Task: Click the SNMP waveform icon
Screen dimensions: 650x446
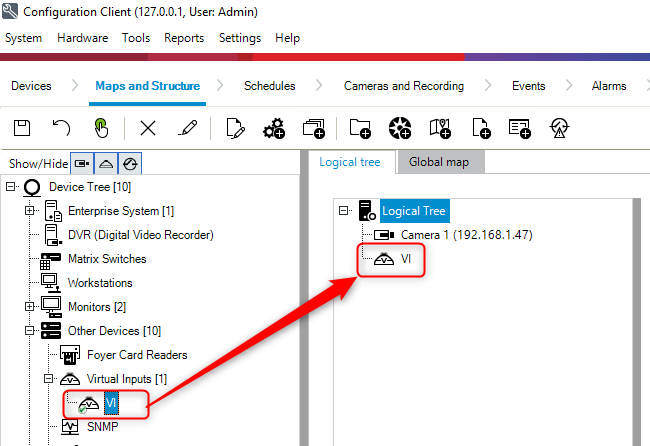Action: pyautogui.click(x=70, y=427)
